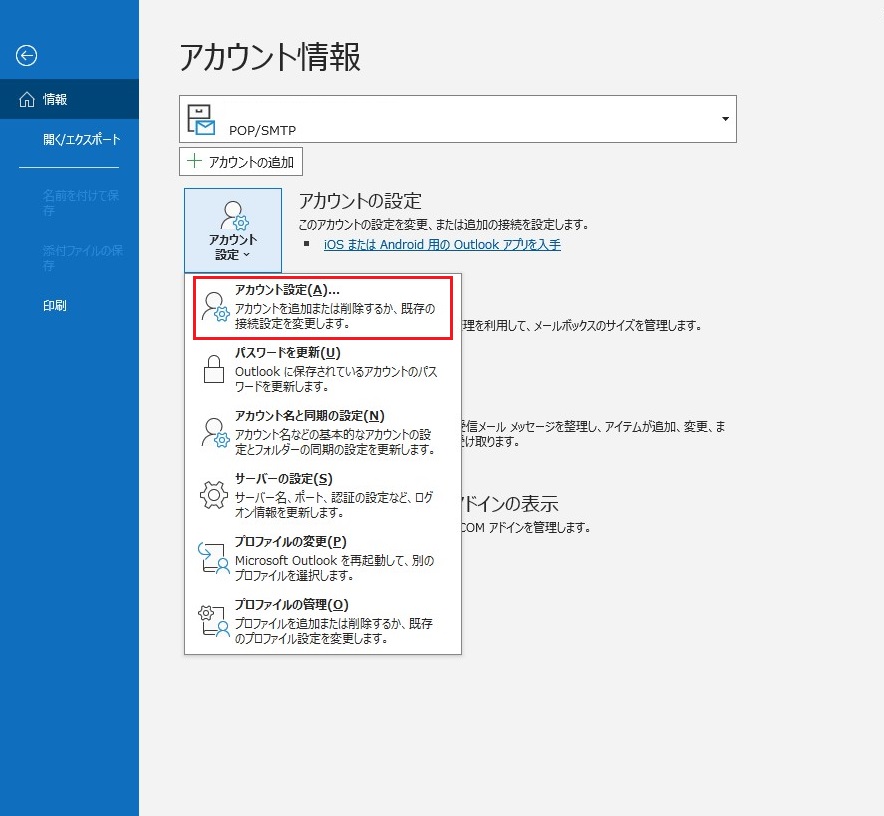Click the mail account icon beside POP/SMTP

201,119
